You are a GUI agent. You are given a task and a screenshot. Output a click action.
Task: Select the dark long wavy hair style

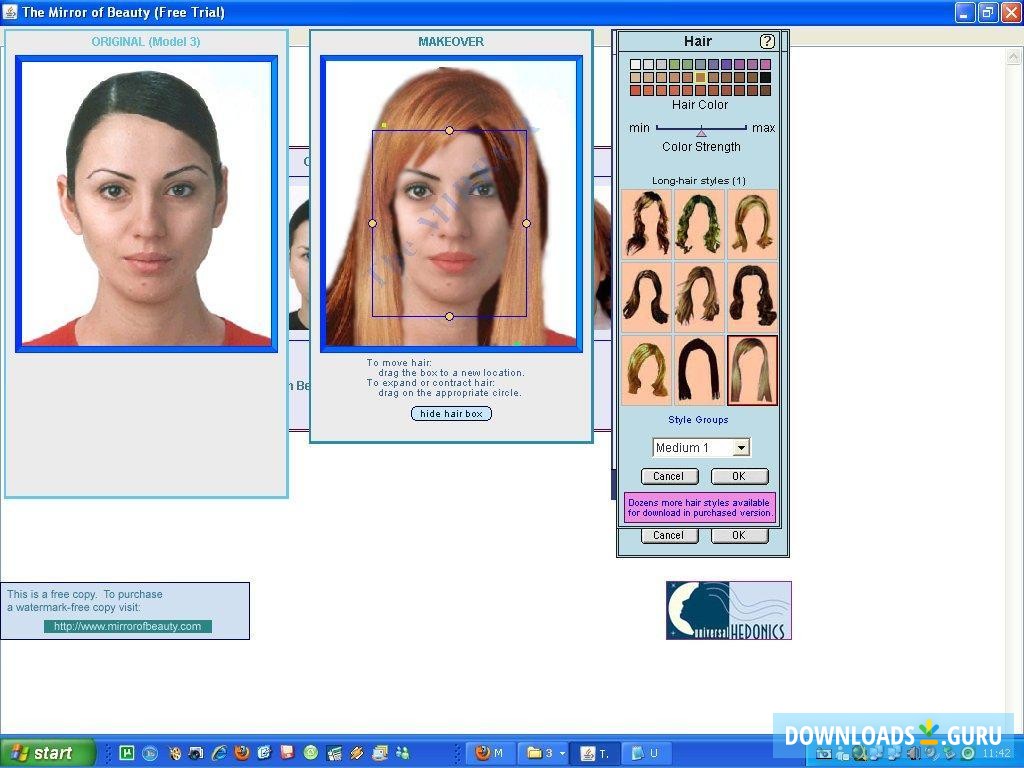[x=647, y=224]
